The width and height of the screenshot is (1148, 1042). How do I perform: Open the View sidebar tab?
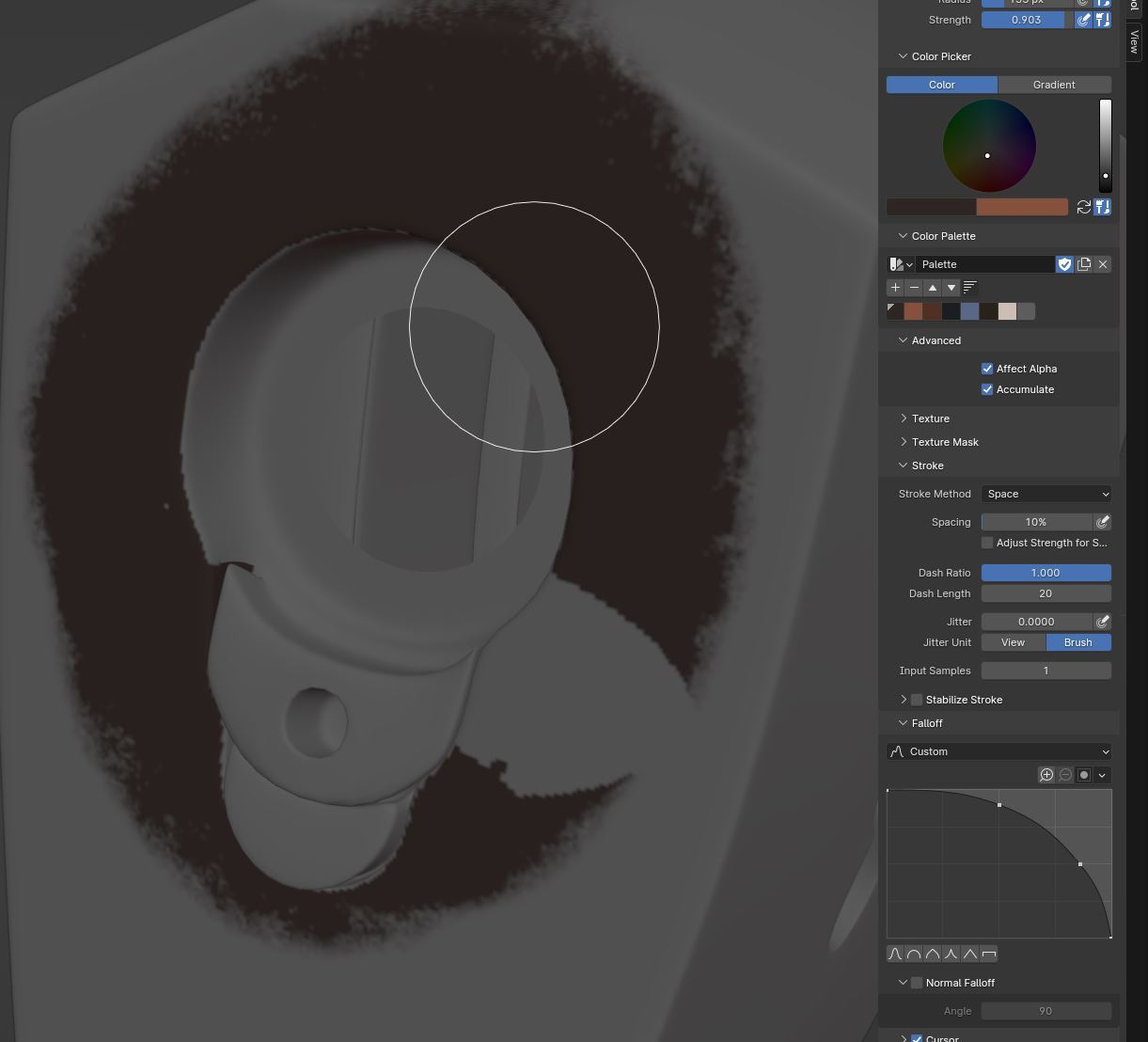pyautogui.click(x=1135, y=41)
